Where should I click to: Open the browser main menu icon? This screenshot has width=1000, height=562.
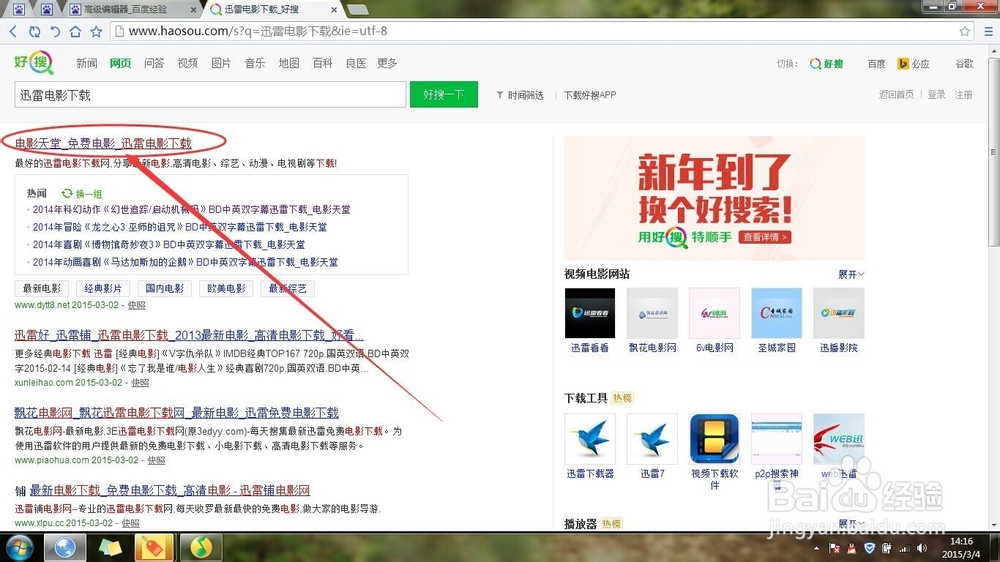tap(988, 31)
